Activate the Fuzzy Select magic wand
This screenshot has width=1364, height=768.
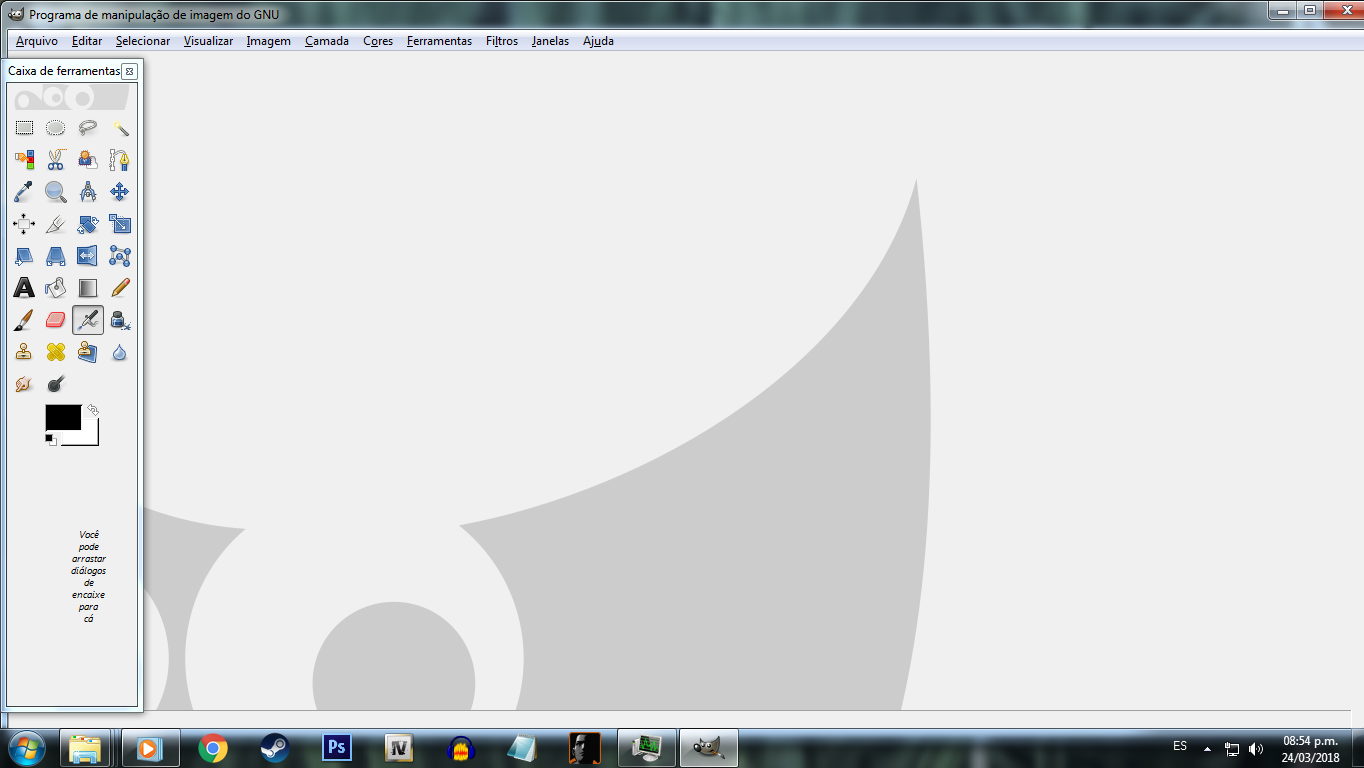coord(120,128)
